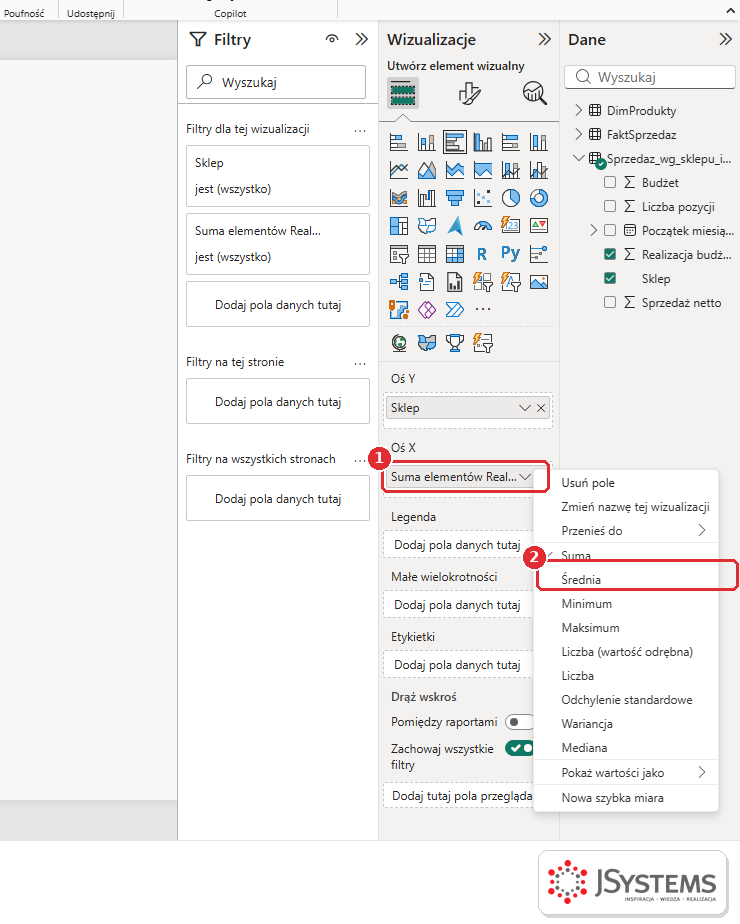
Task: Select the donut chart visual
Action: pos(539,198)
